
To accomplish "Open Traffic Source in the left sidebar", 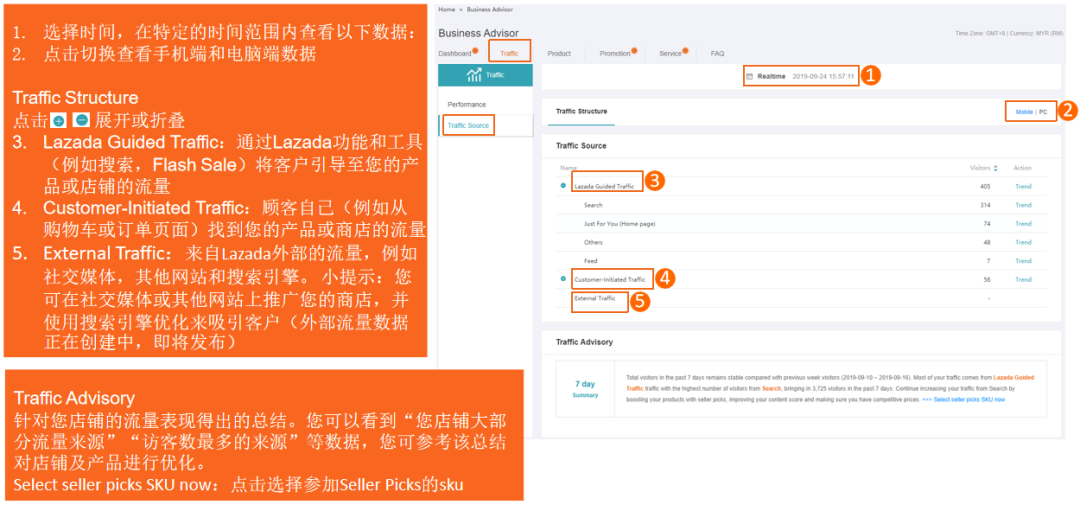I will click(x=468, y=125).
